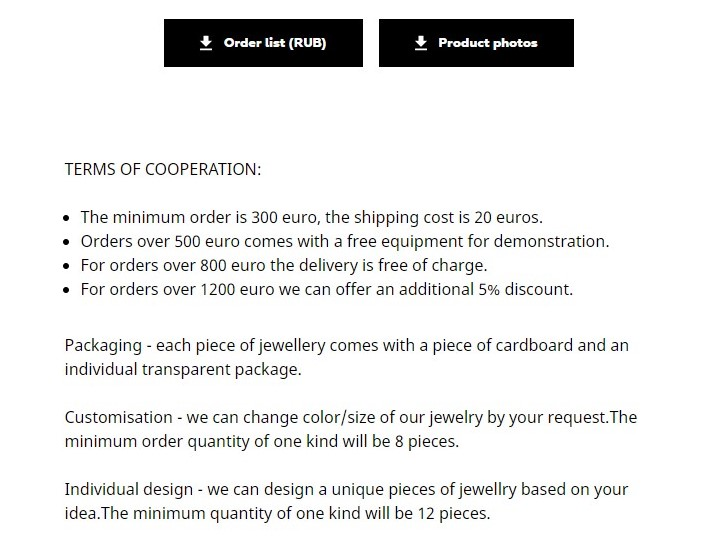
Task: Download the Order list (RUB) file
Action: (263, 43)
